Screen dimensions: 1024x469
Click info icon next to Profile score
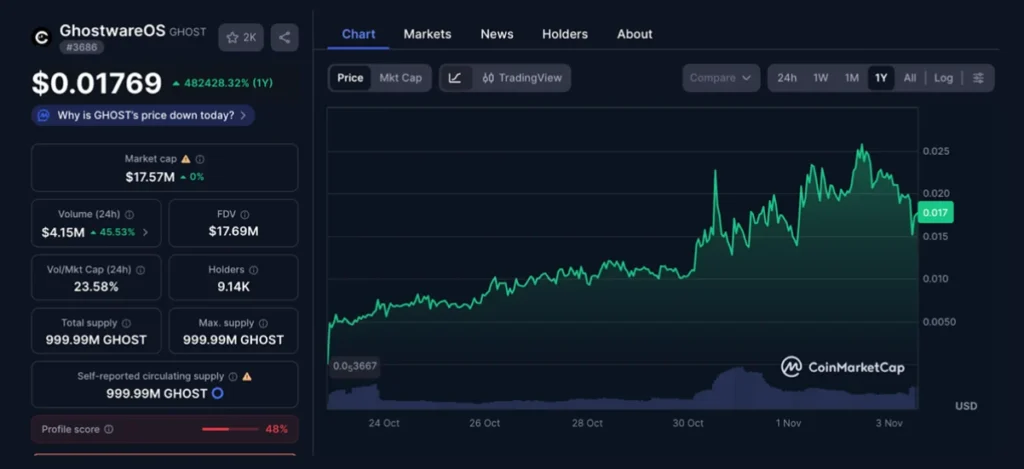[109, 429]
